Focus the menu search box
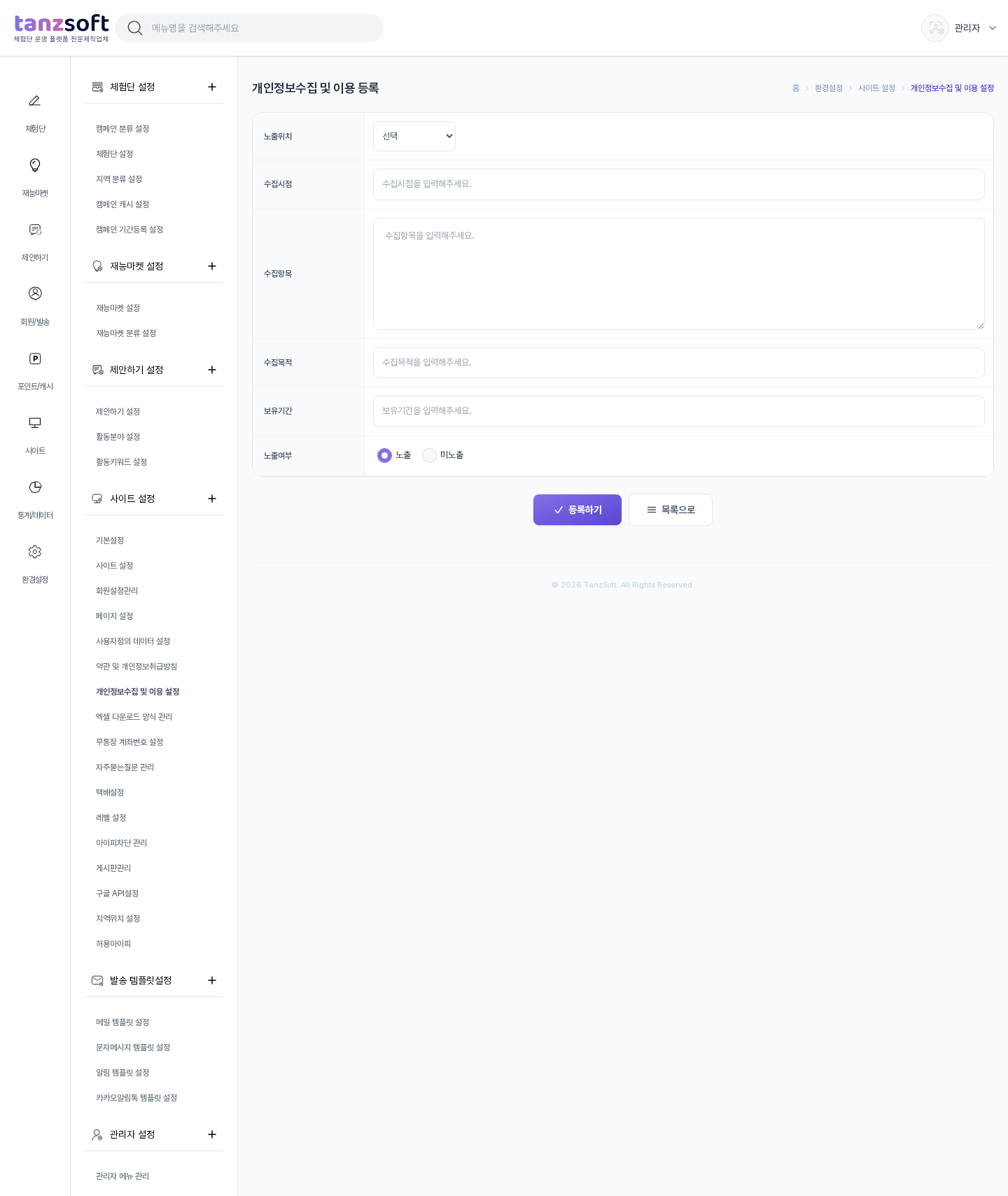Viewport: 1008px width, 1196px height. [x=249, y=28]
